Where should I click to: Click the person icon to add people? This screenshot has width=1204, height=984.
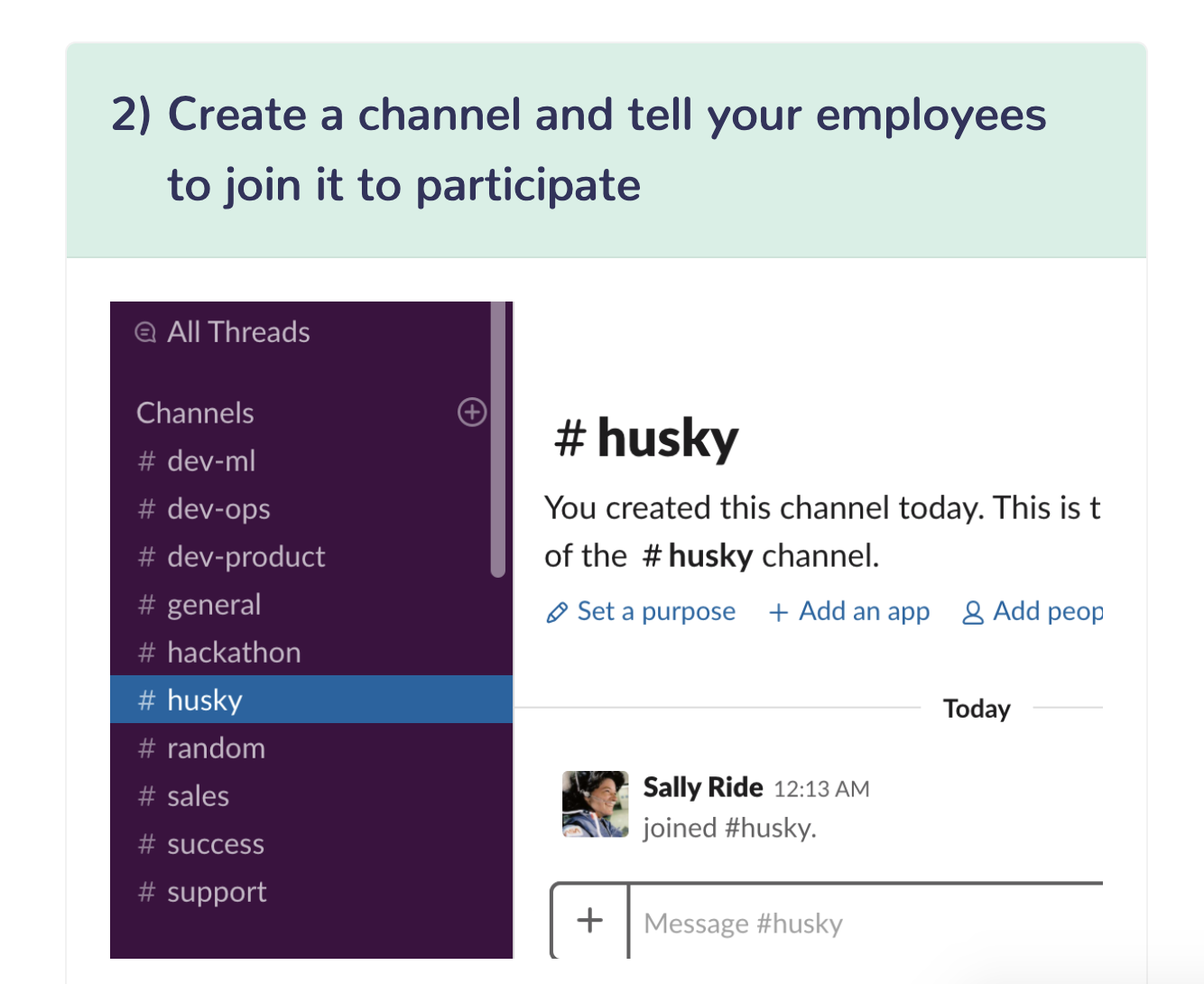point(973,611)
